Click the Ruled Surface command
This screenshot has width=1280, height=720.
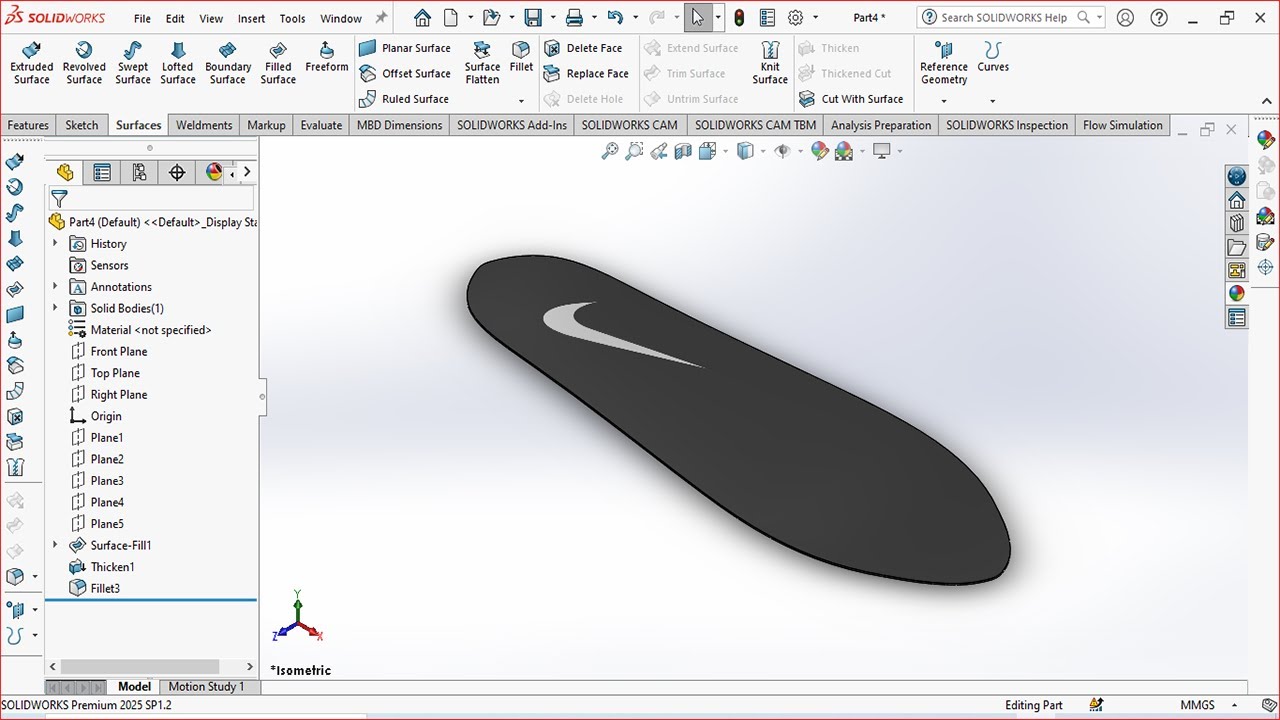pyautogui.click(x=404, y=99)
